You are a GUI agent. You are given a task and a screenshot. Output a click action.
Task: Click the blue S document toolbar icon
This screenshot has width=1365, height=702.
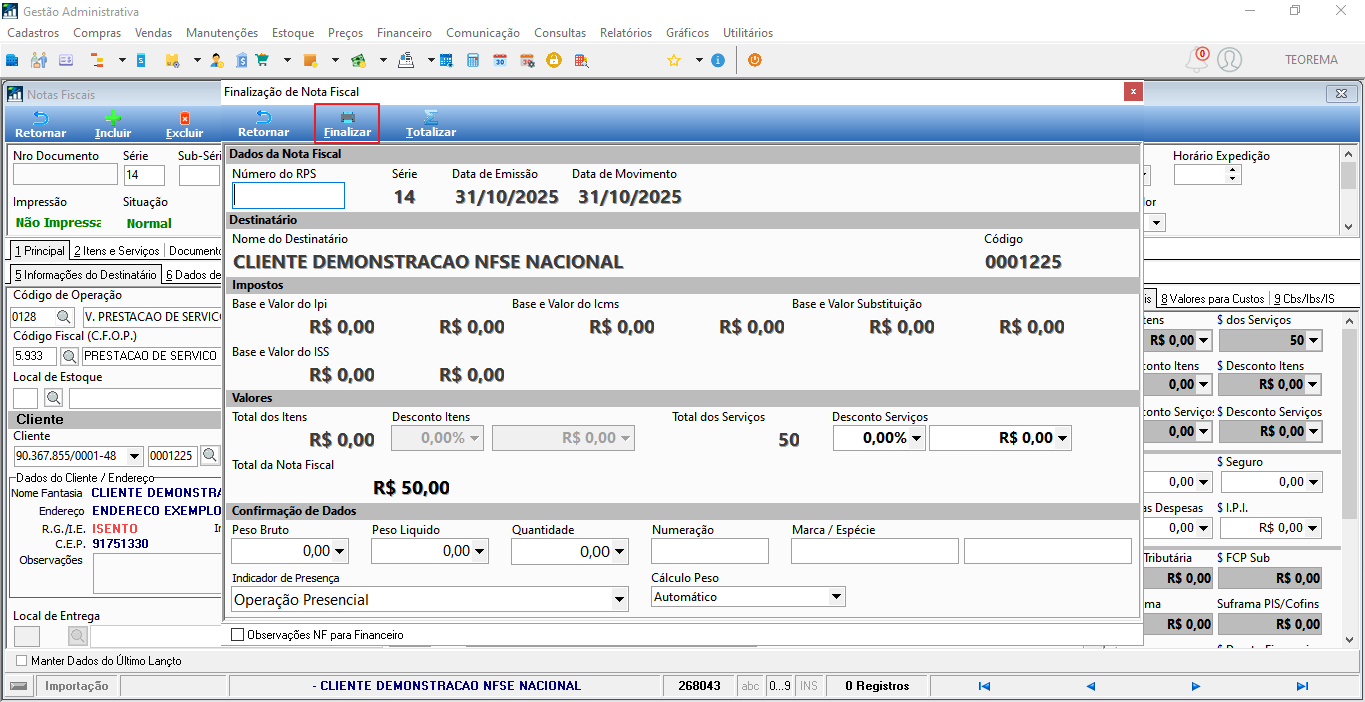[x=141, y=60]
